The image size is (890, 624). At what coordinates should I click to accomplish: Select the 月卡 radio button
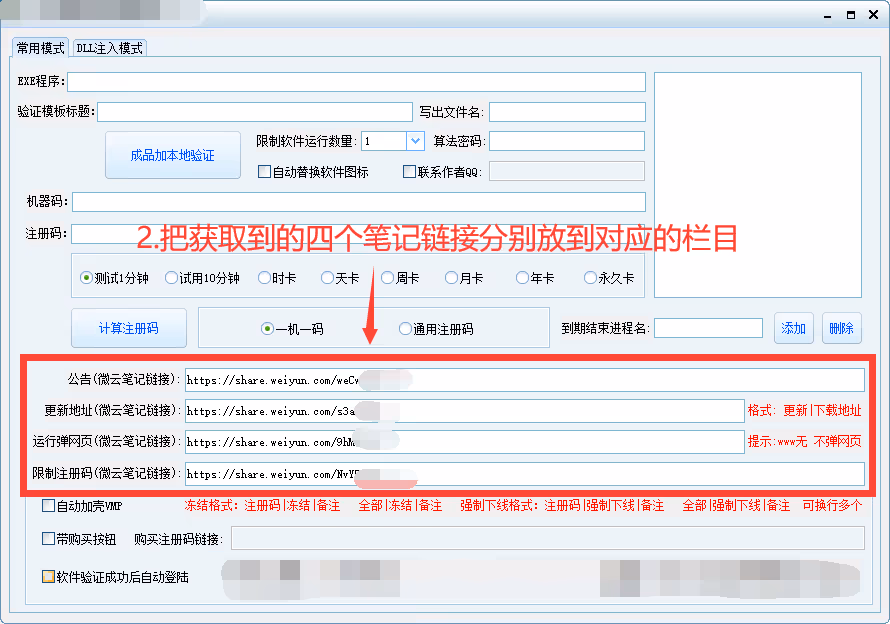point(452,278)
